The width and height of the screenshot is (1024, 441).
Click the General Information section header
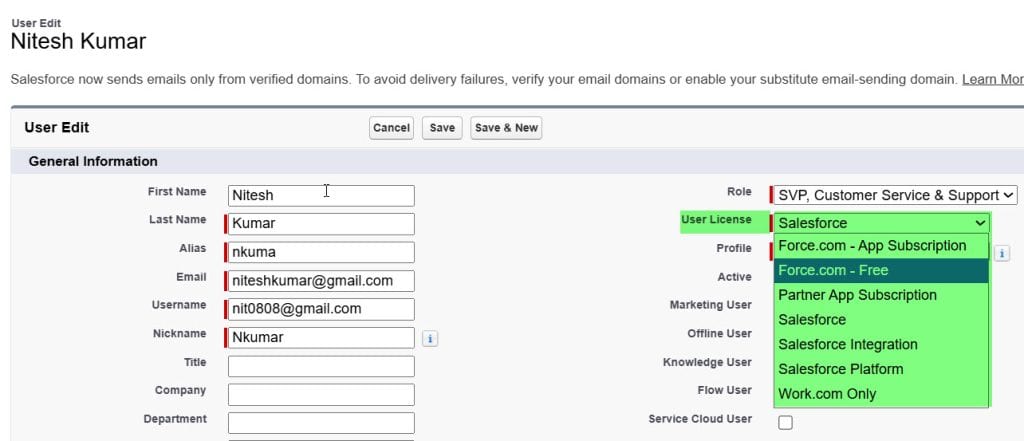[93, 161]
